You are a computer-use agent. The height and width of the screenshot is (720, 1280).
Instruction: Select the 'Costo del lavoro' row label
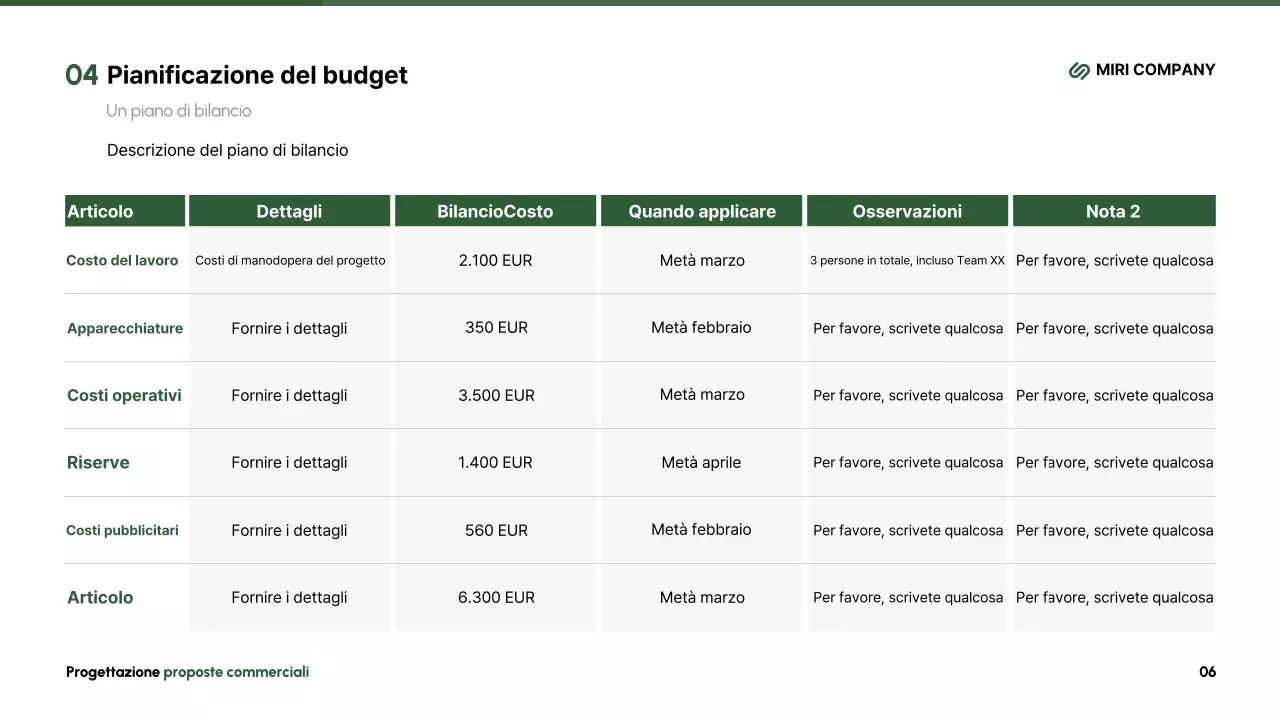122,260
